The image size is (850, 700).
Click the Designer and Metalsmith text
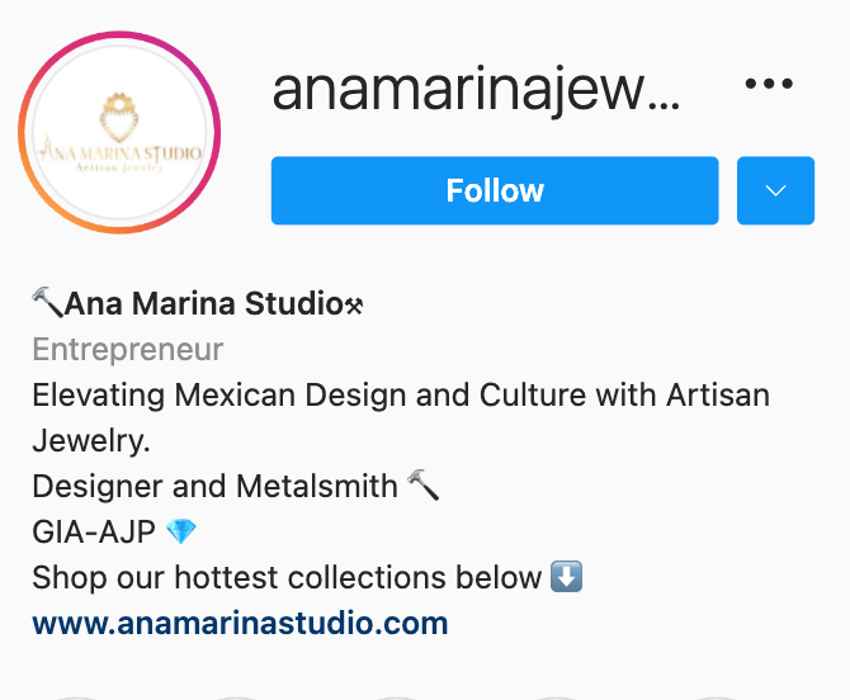215,486
